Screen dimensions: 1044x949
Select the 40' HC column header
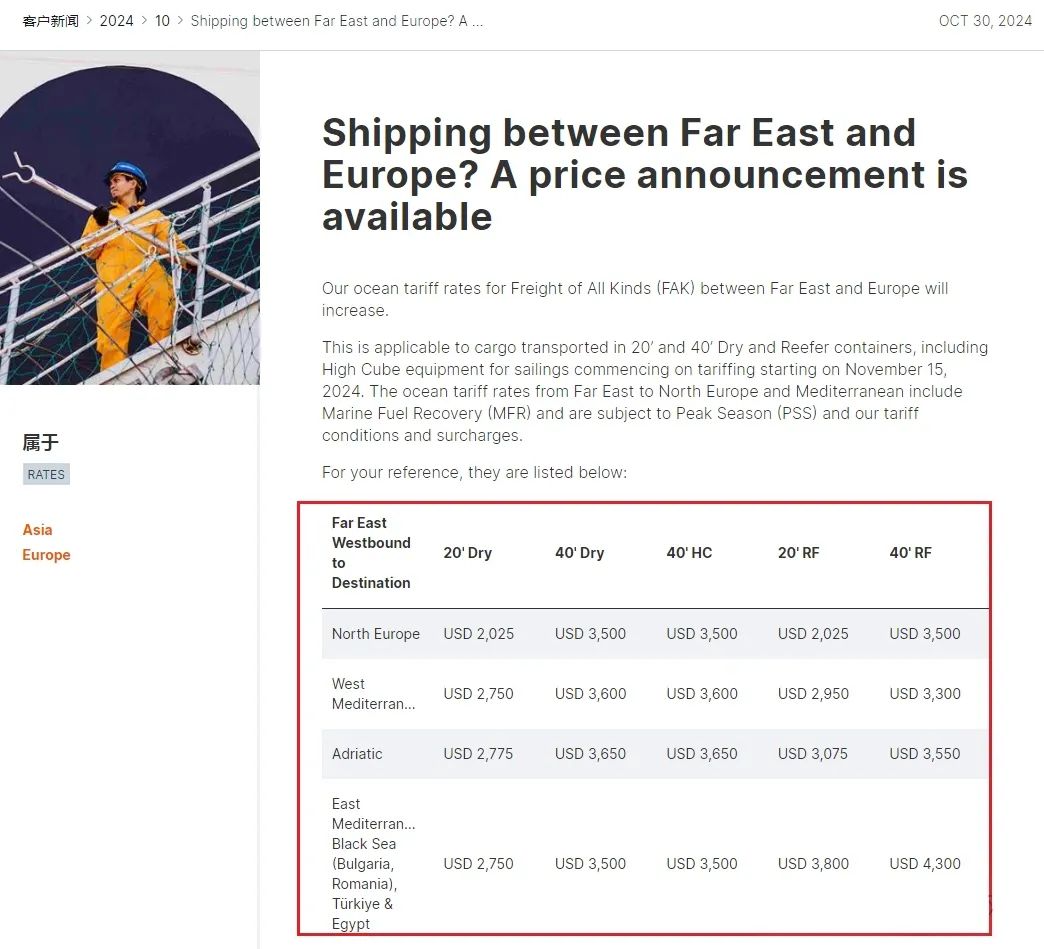689,553
